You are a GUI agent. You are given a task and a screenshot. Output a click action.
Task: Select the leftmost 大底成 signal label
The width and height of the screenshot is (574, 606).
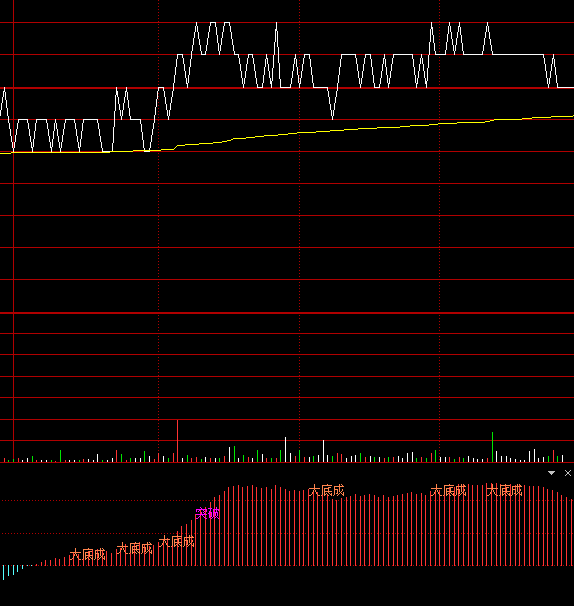(x=87, y=555)
